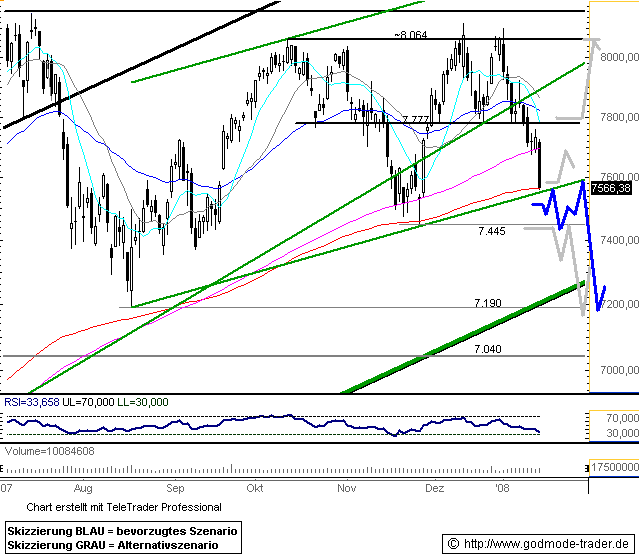Click the ~8.064 resistance level label
Image resolution: width=639 pixels, height=556 pixels.
[x=411, y=35]
